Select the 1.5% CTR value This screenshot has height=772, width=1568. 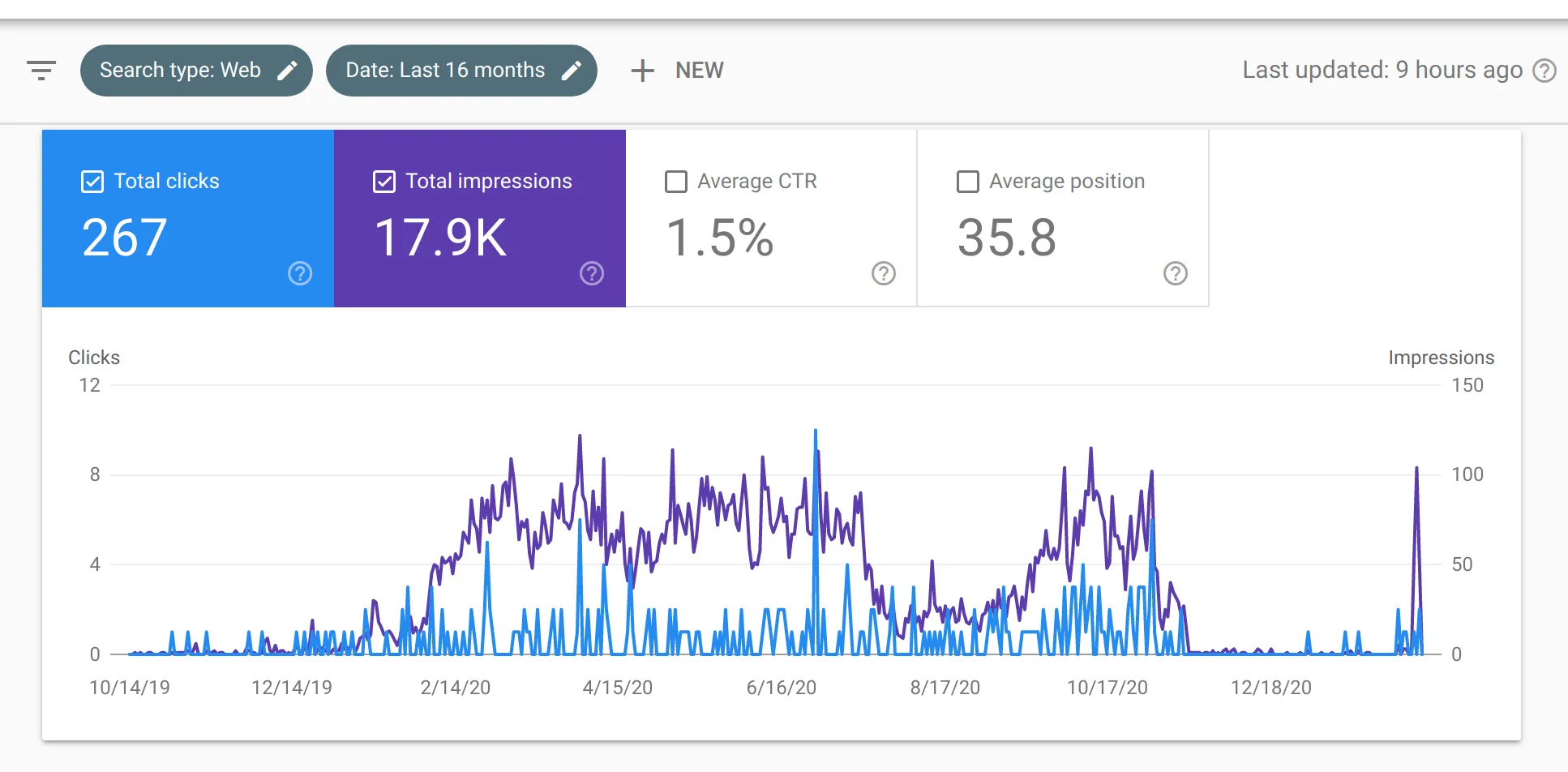720,238
